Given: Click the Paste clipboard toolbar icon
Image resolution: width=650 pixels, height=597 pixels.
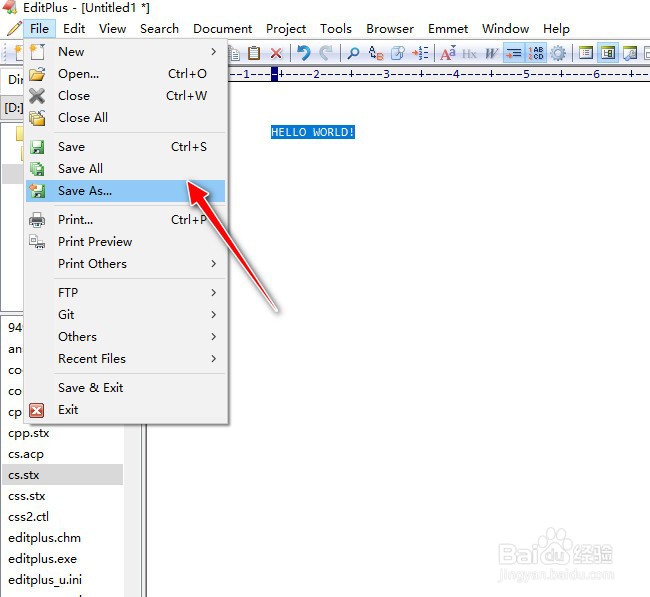Looking at the screenshot, I should [x=254, y=53].
